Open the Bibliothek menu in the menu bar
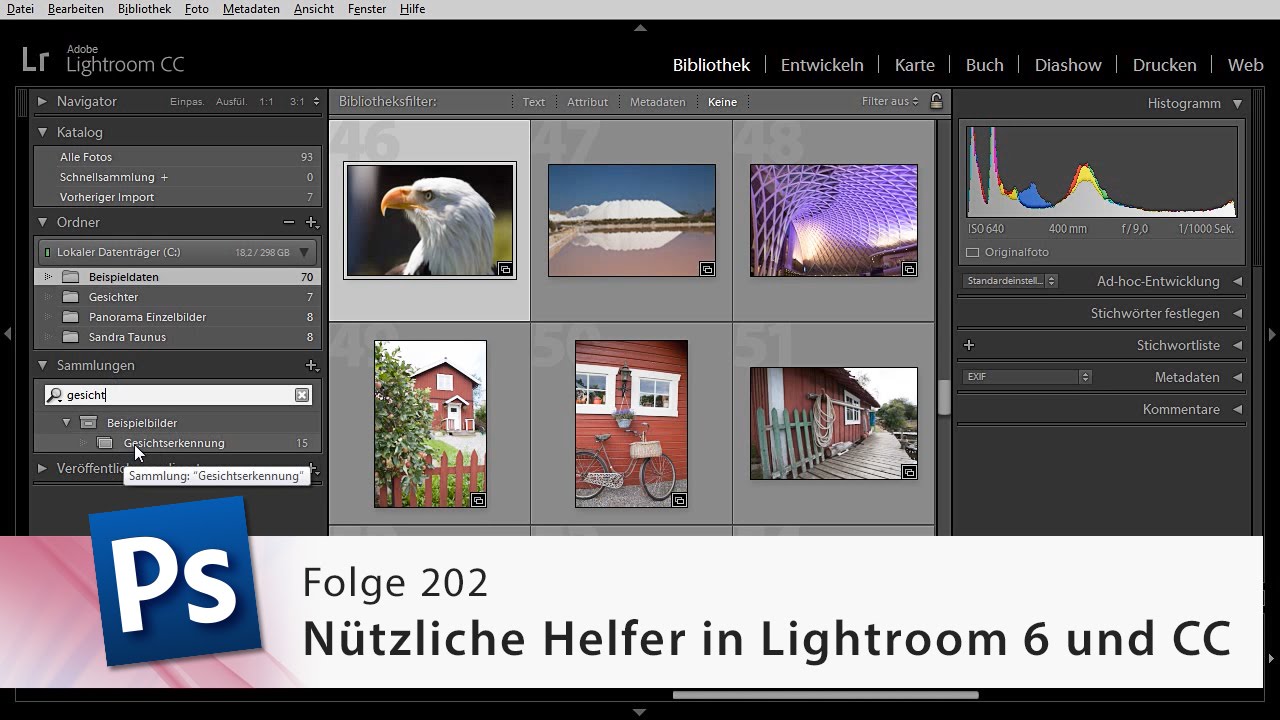The width and height of the screenshot is (1280, 720). click(x=144, y=9)
